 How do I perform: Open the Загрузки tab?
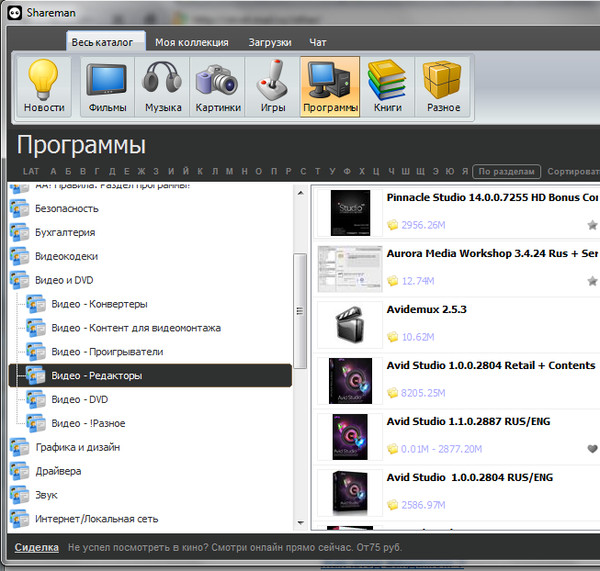tap(270, 42)
